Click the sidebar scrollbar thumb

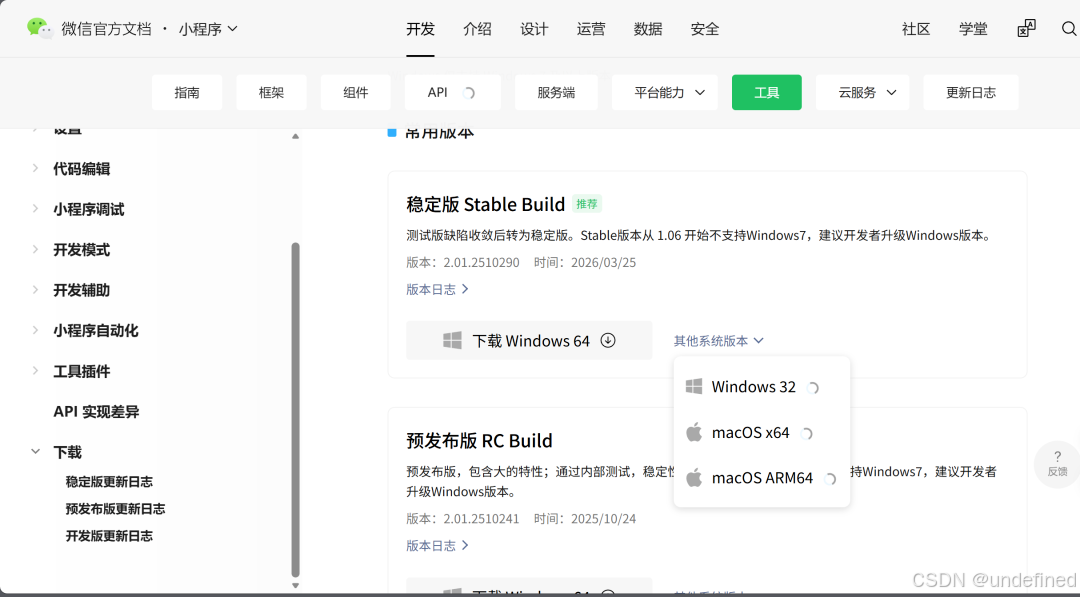pyautogui.click(x=295, y=410)
